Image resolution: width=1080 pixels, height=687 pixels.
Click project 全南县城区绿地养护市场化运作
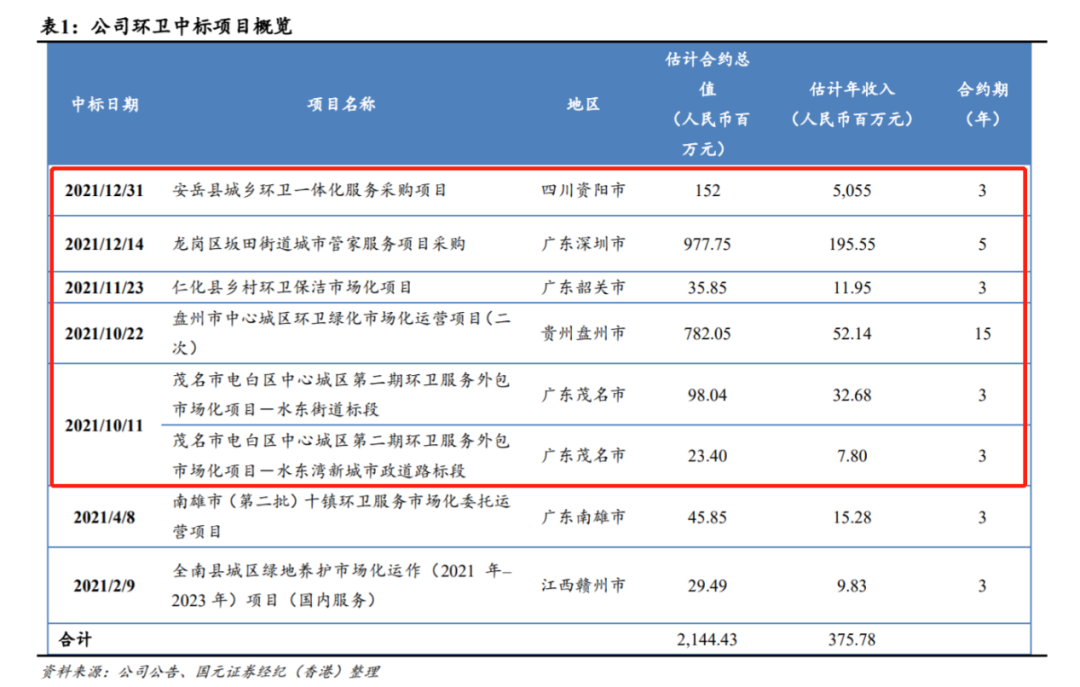pos(341,586)
